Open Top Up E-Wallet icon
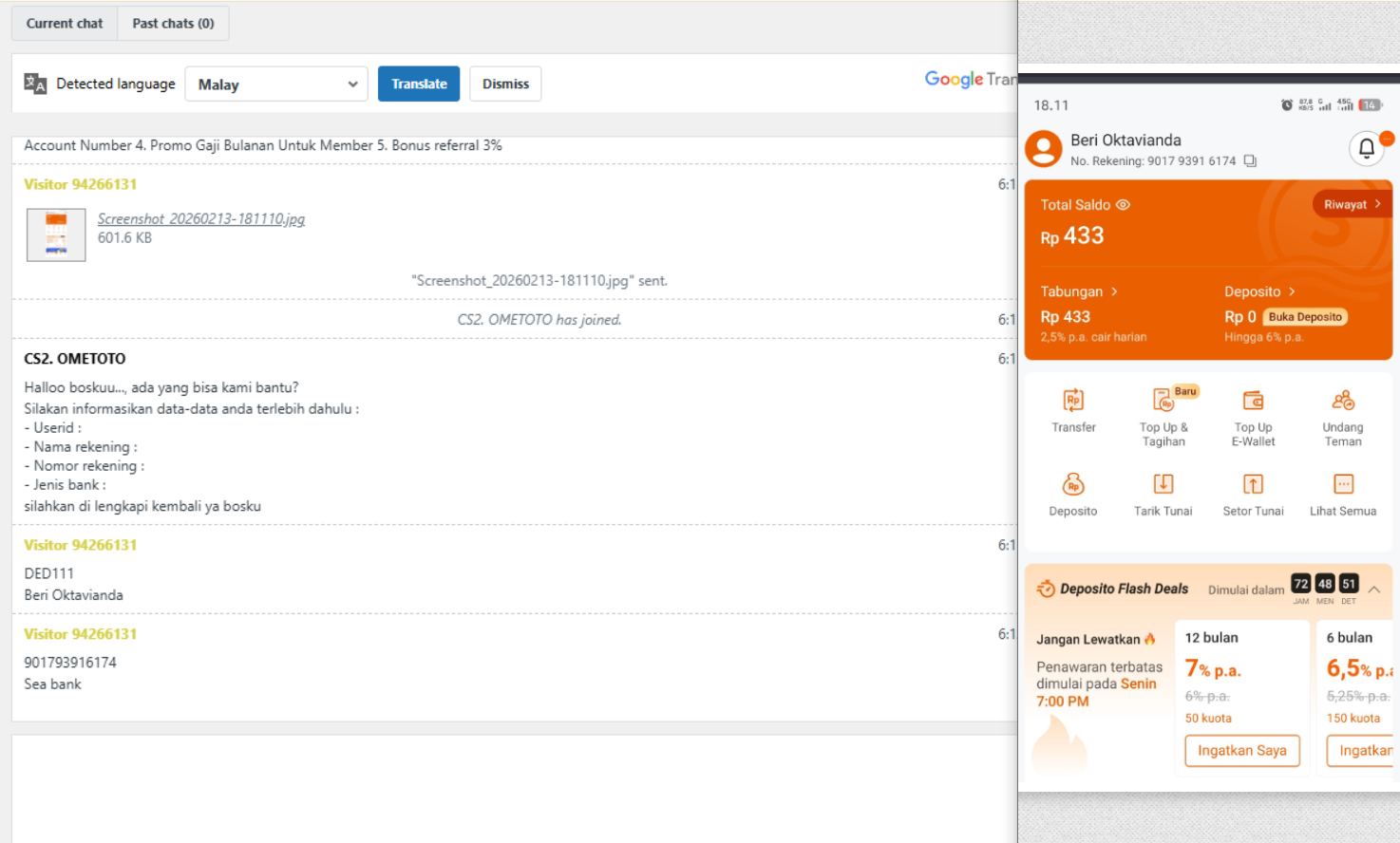Screen dimensions: 1400x843 coord(1253,401)
